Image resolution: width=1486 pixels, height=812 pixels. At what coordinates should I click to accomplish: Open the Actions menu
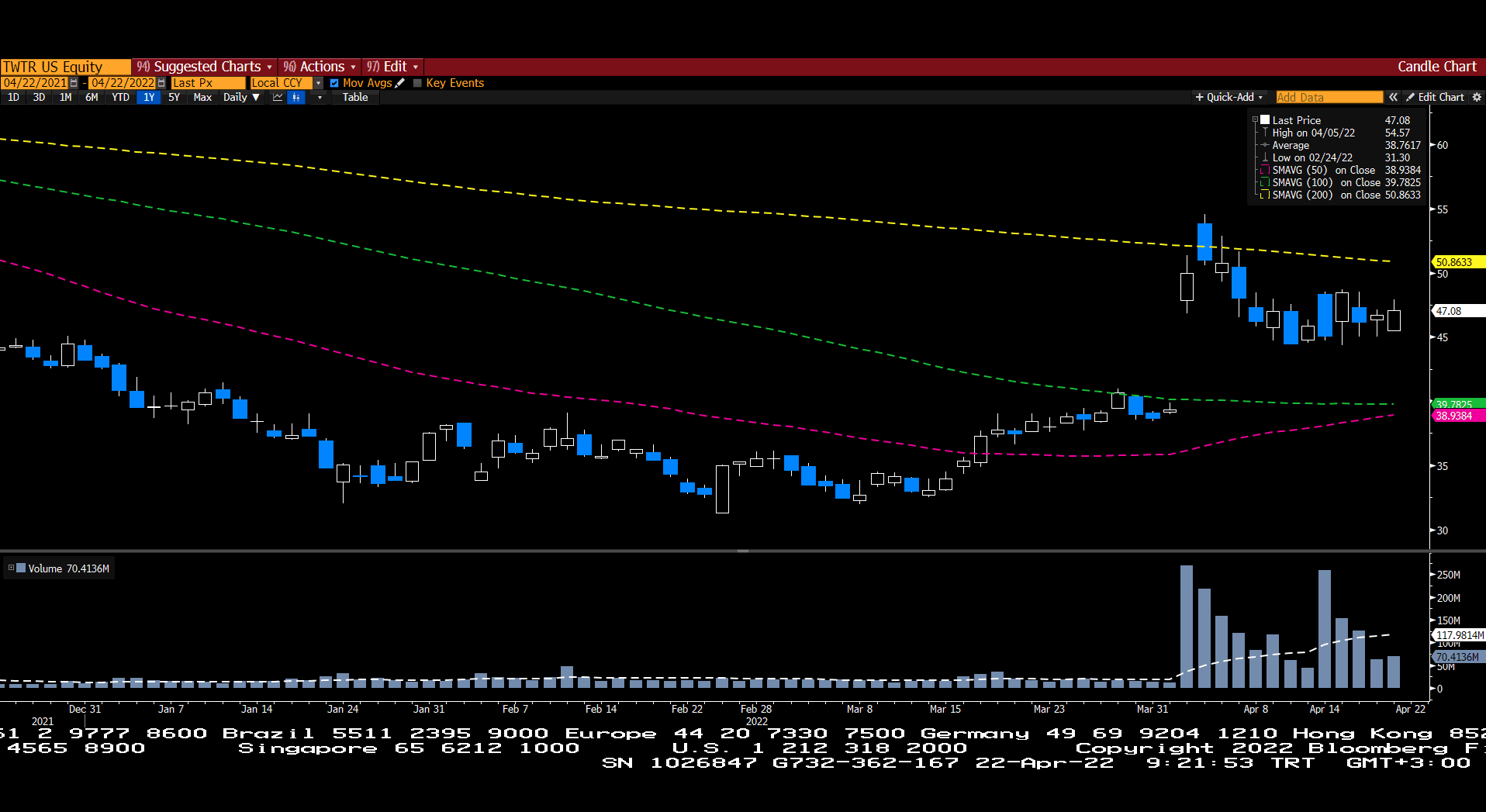click(319, 67)
